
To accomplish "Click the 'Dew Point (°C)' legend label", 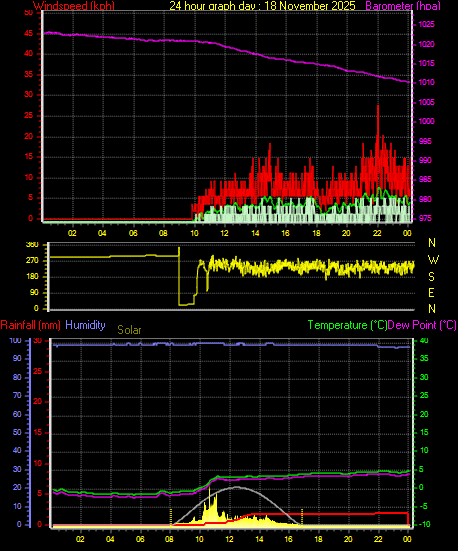I will (x=422, y=325).
